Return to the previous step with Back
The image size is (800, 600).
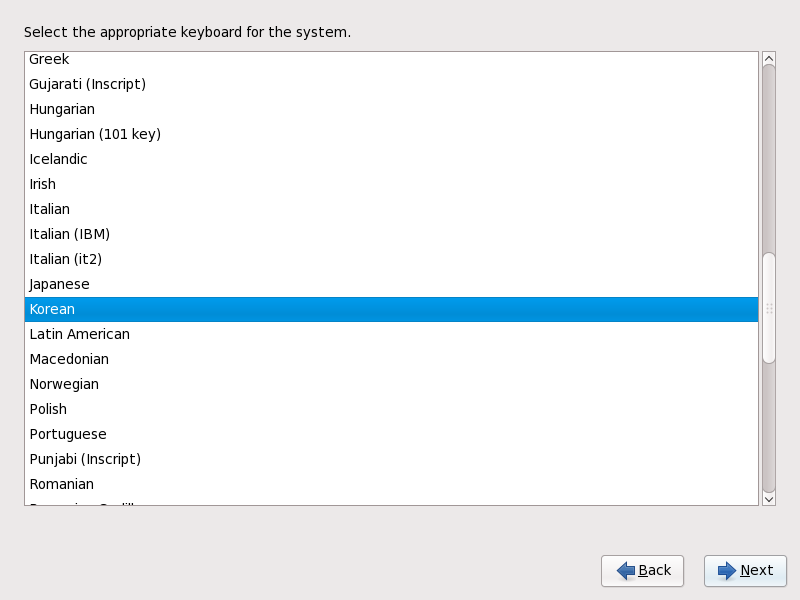point(642,570)
